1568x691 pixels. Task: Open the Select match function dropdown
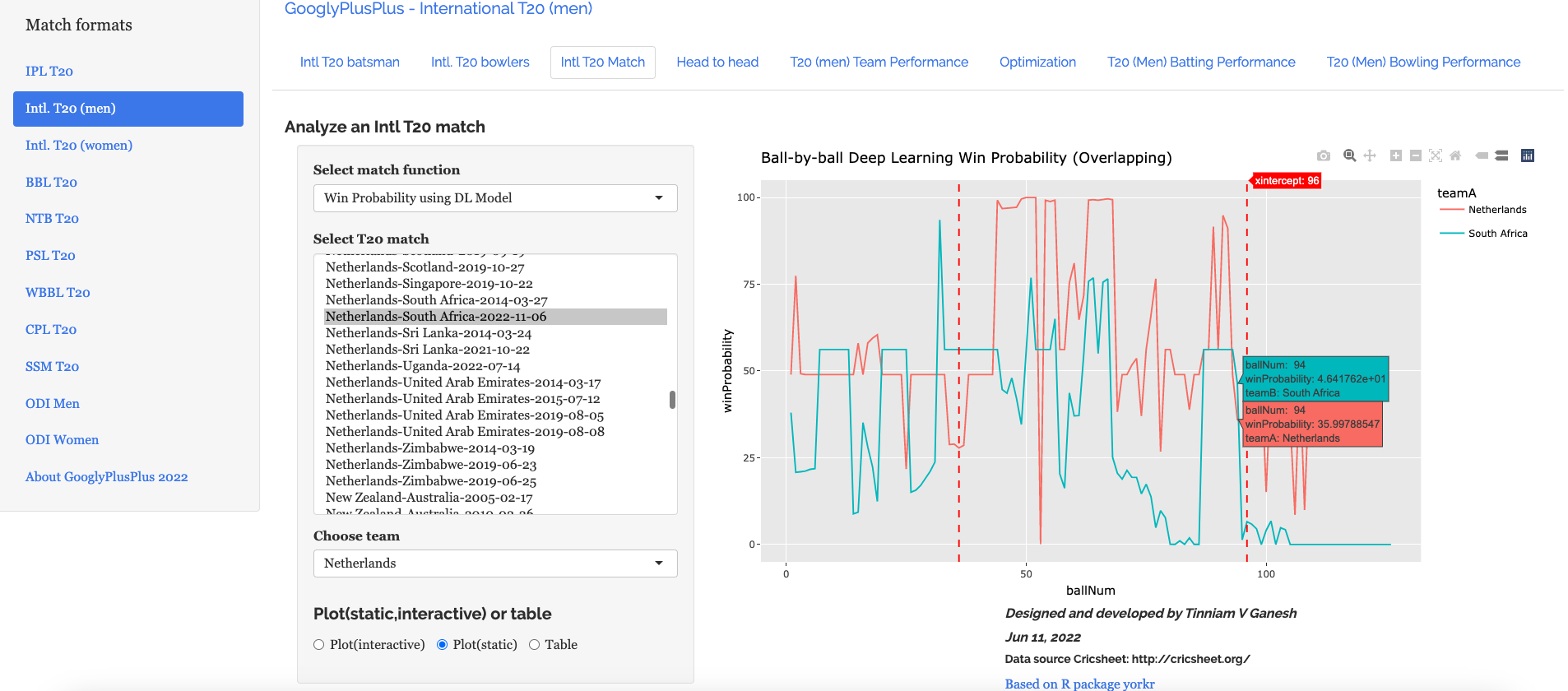coord(495,198)
